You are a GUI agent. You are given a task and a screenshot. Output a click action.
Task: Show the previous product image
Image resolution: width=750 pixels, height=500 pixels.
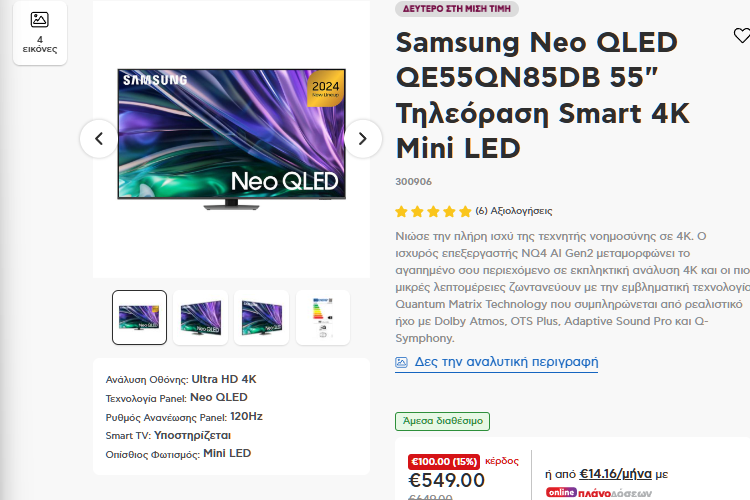point(99,139)
